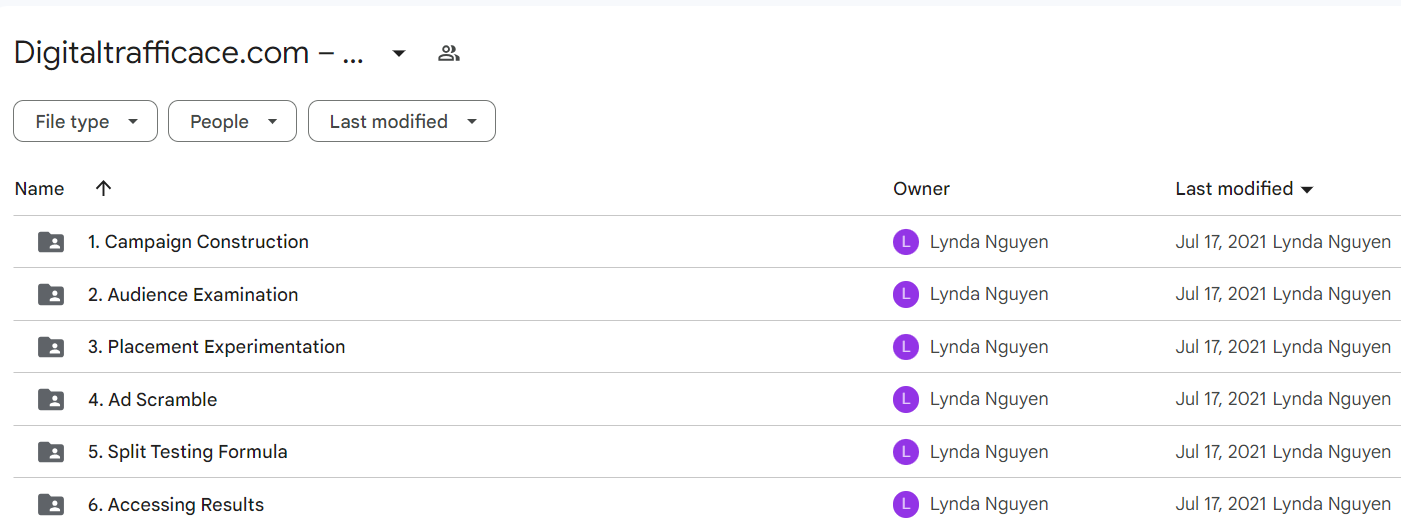This screenshot has height=528, width=1401.
Task: Click the Last modified column header arrow
Action: pos(1307,189)
